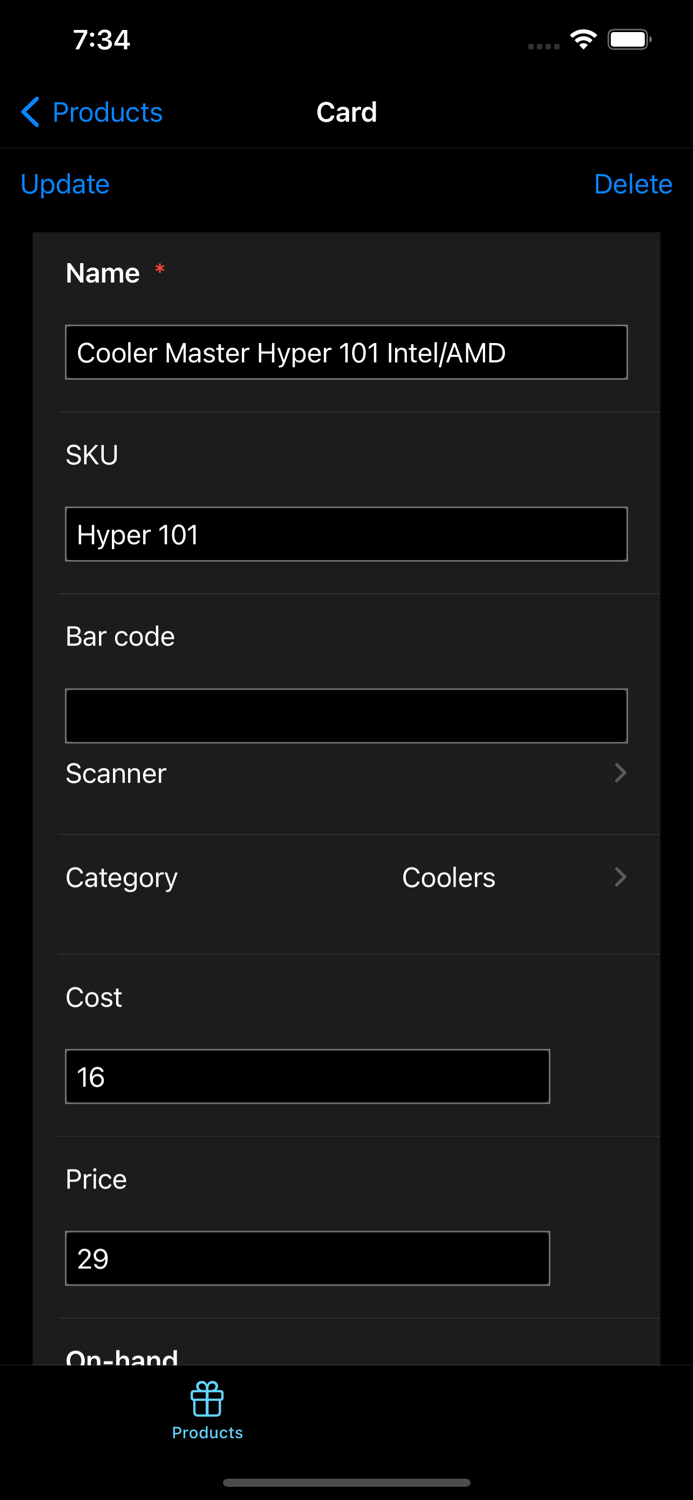
Task: Tap Update to save the product
Action: tap(64, 184)
